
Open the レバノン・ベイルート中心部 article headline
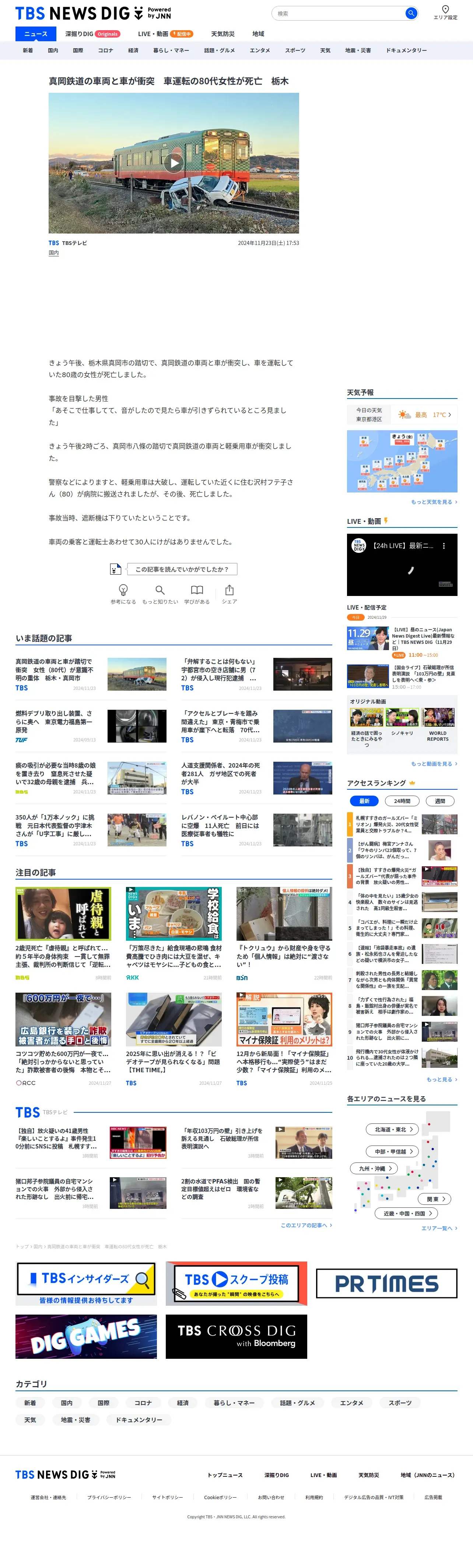click(x=220, y=825)
